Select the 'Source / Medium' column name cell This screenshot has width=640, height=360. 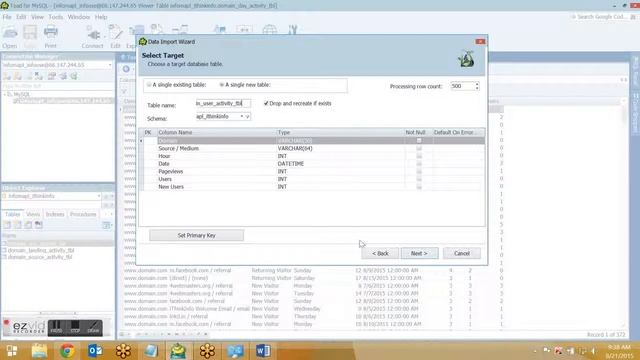coord(217,149)
